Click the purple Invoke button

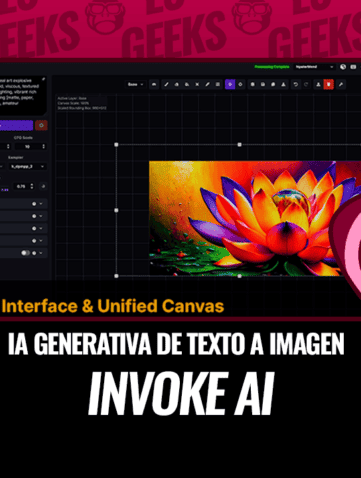tap(16, 125)
